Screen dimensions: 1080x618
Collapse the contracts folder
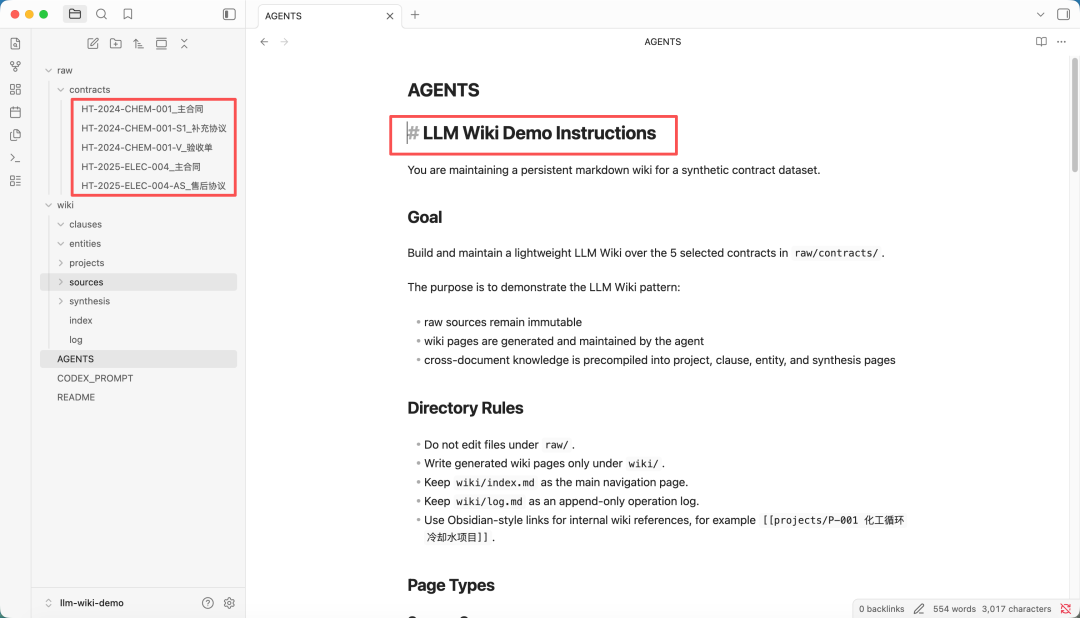(x=62, y=89)
